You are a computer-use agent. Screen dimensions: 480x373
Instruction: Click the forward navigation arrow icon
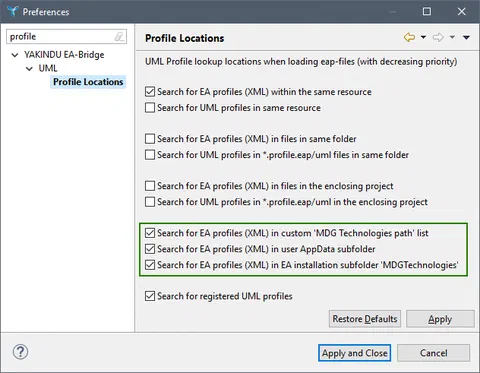[438, 37]
